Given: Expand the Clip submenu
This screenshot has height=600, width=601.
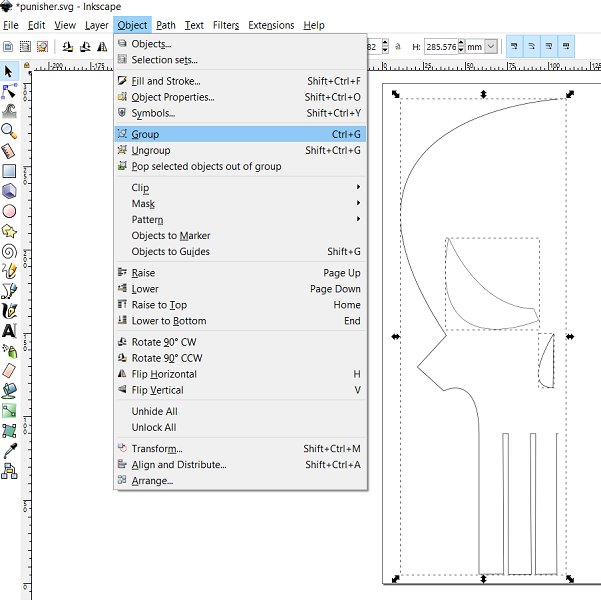Looking at the screenshot, I should click(240, 187).
